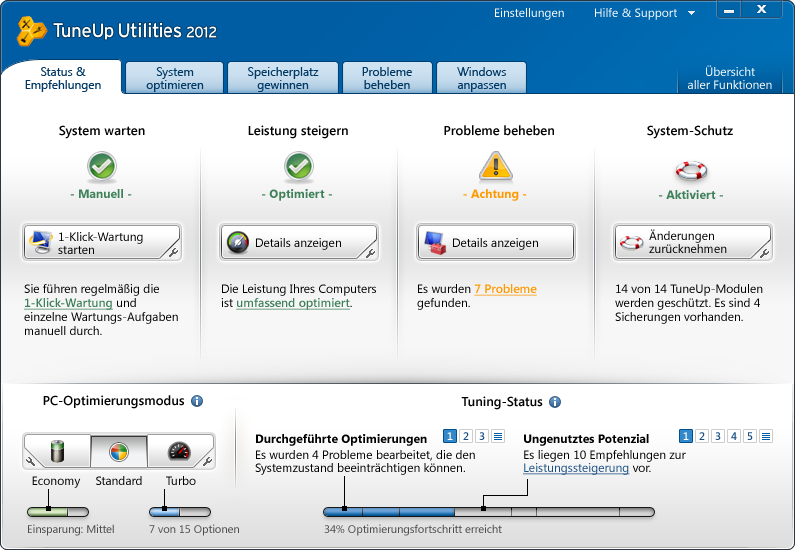
Task: Go to page 3 of Ungenutztes Potenzial
Action: (x=718, y=436)
